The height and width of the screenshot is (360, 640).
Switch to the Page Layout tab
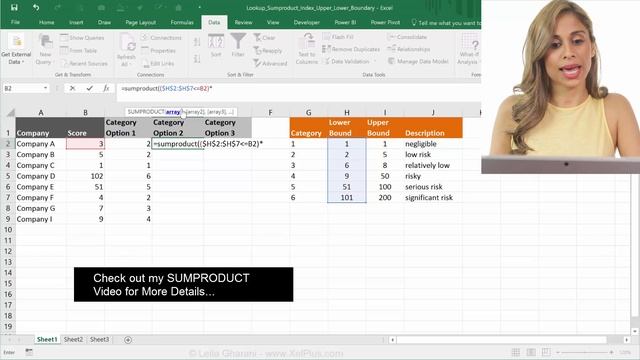click(x=141, y=22)
